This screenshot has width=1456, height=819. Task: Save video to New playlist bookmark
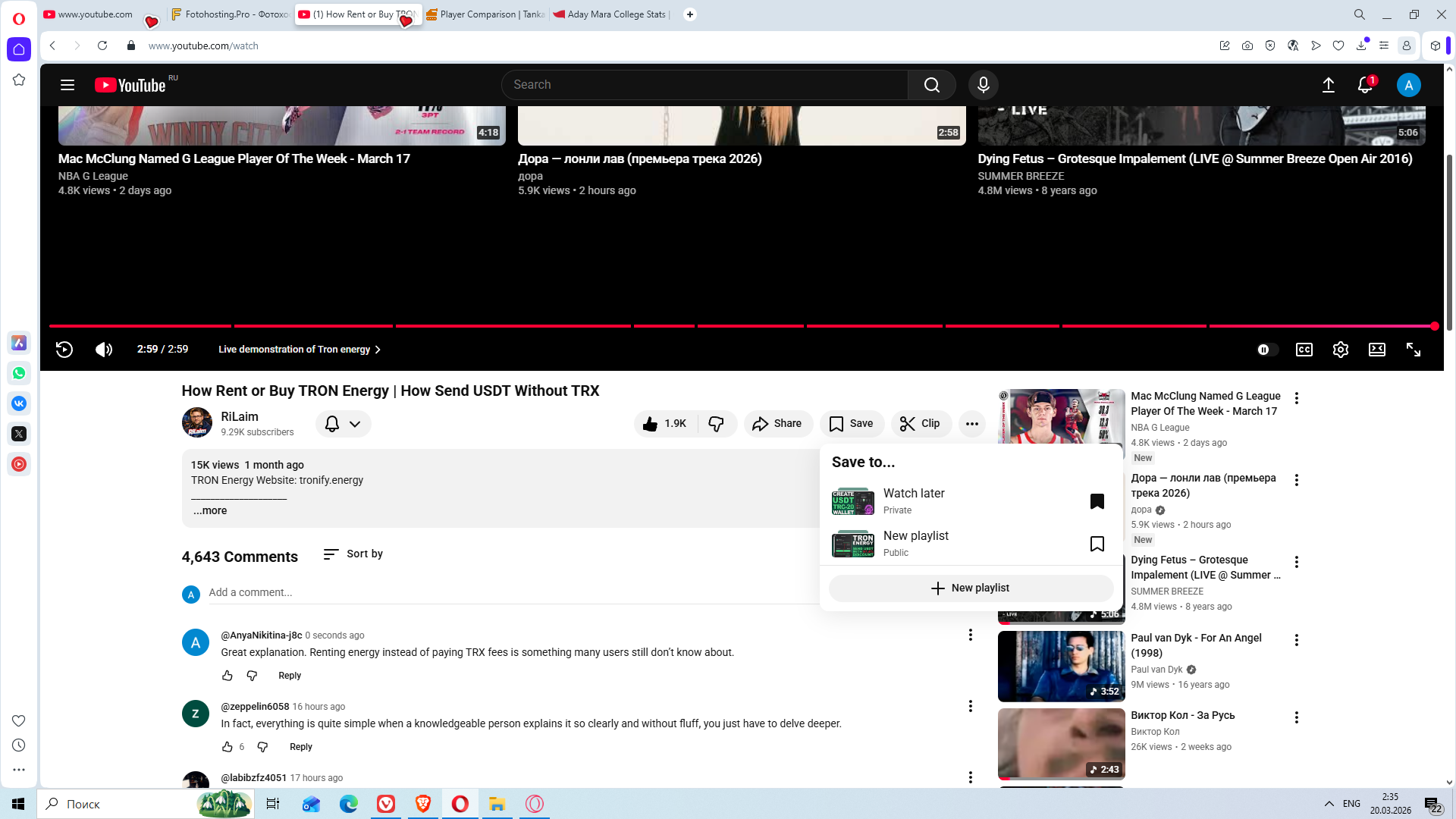1097,544
